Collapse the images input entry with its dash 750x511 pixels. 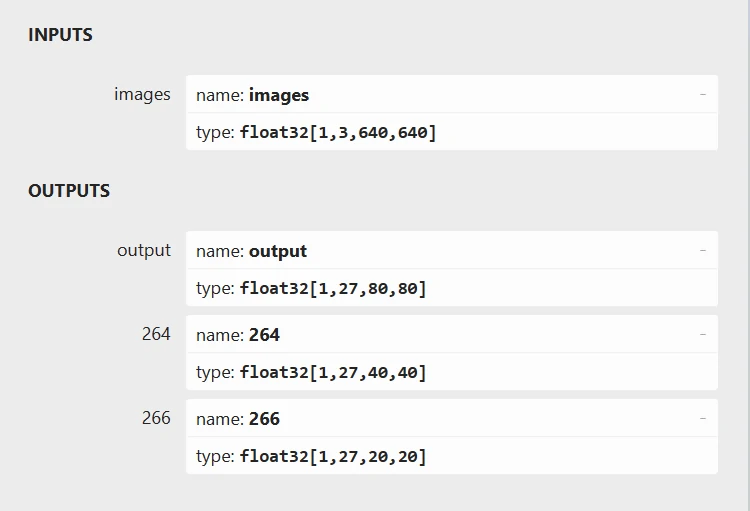click(702, 94)
